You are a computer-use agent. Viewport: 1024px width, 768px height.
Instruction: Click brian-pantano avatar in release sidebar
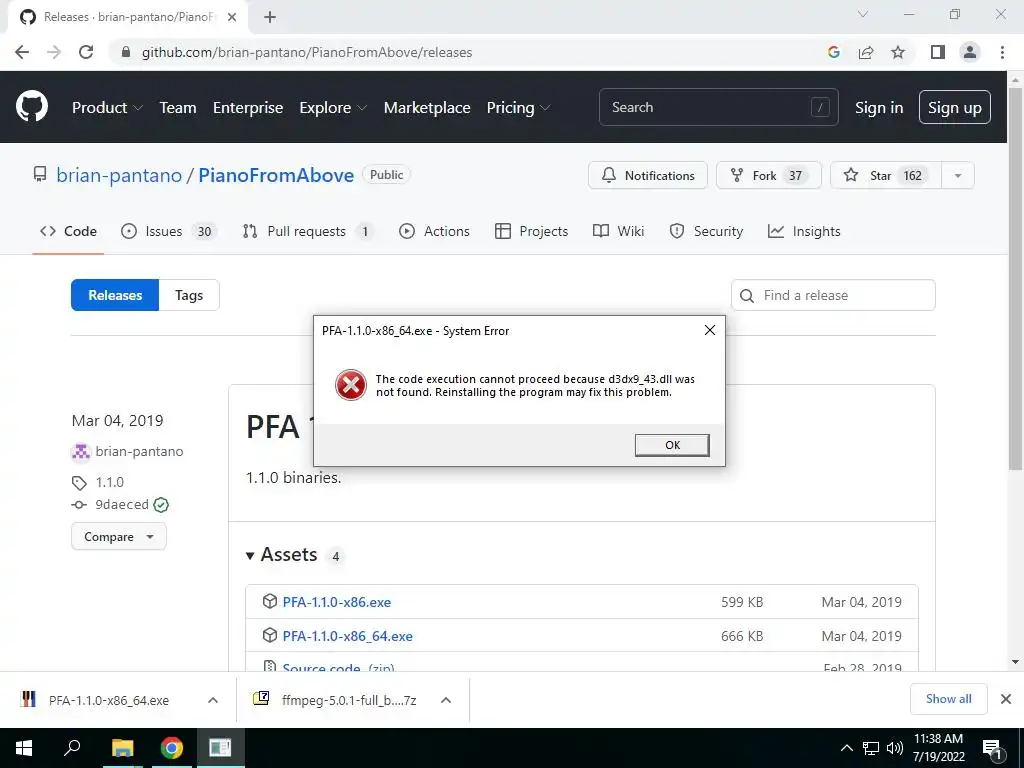(x=80, y=451)
